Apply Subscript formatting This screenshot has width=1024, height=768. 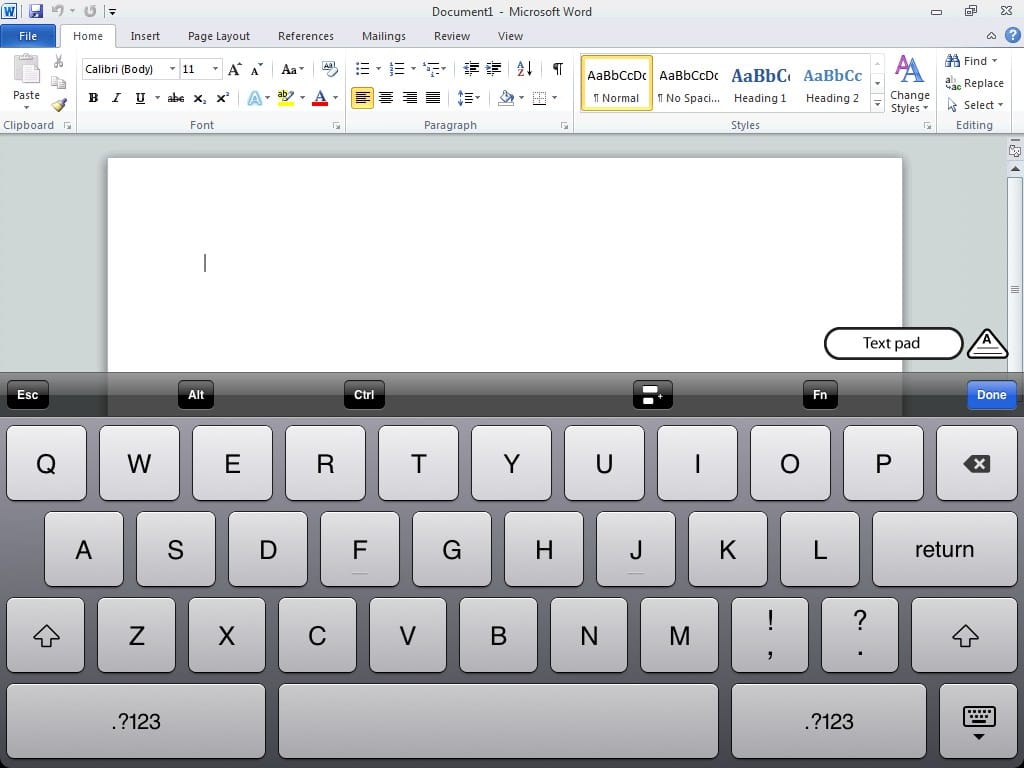(199, 98)
